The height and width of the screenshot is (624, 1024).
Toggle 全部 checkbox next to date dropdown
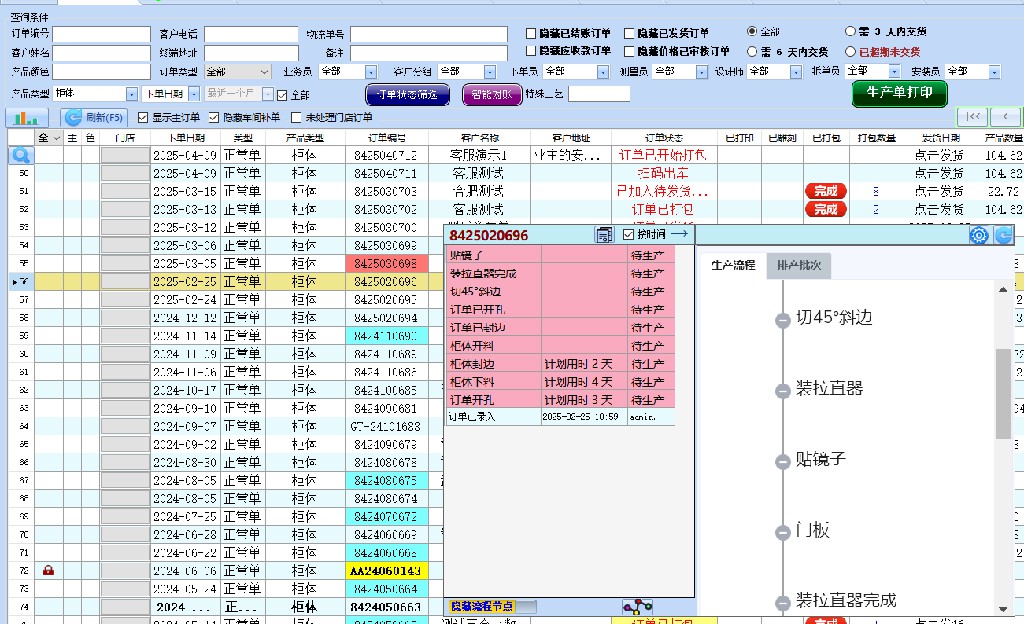point(282,95)
